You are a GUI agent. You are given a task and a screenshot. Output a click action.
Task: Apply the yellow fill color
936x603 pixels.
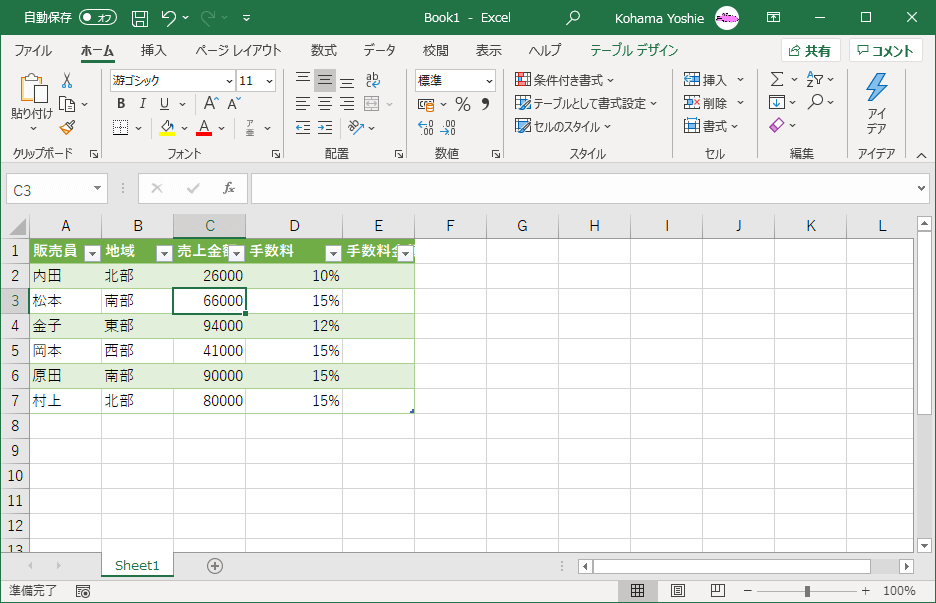[x=167, y=128]
